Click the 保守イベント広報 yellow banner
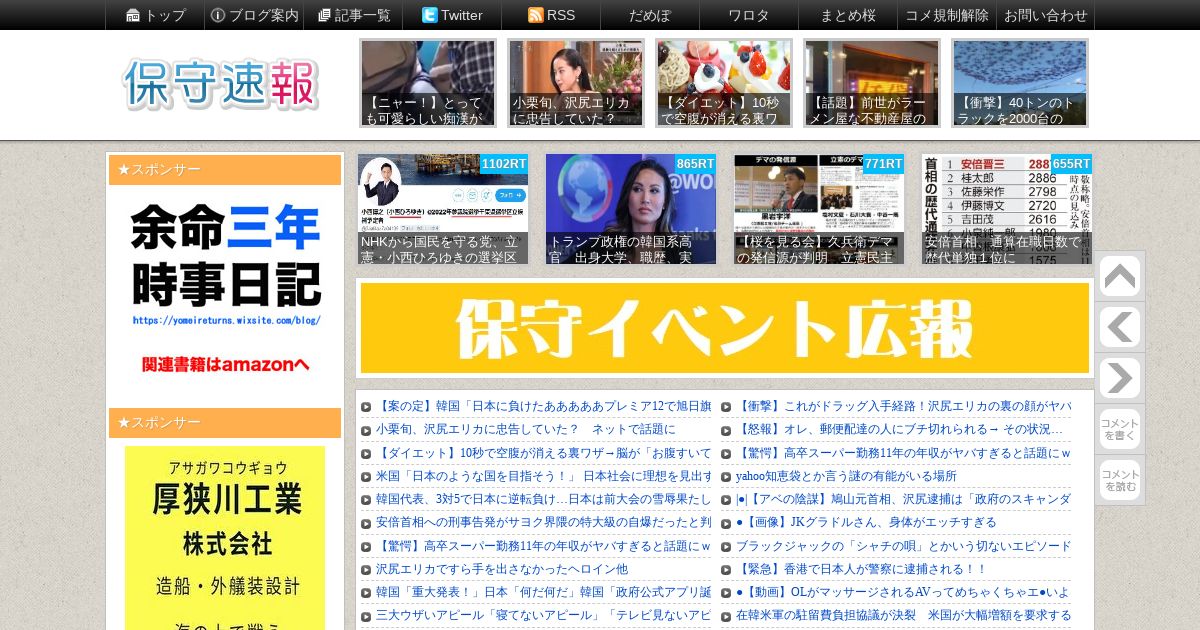 pos(725,328)
